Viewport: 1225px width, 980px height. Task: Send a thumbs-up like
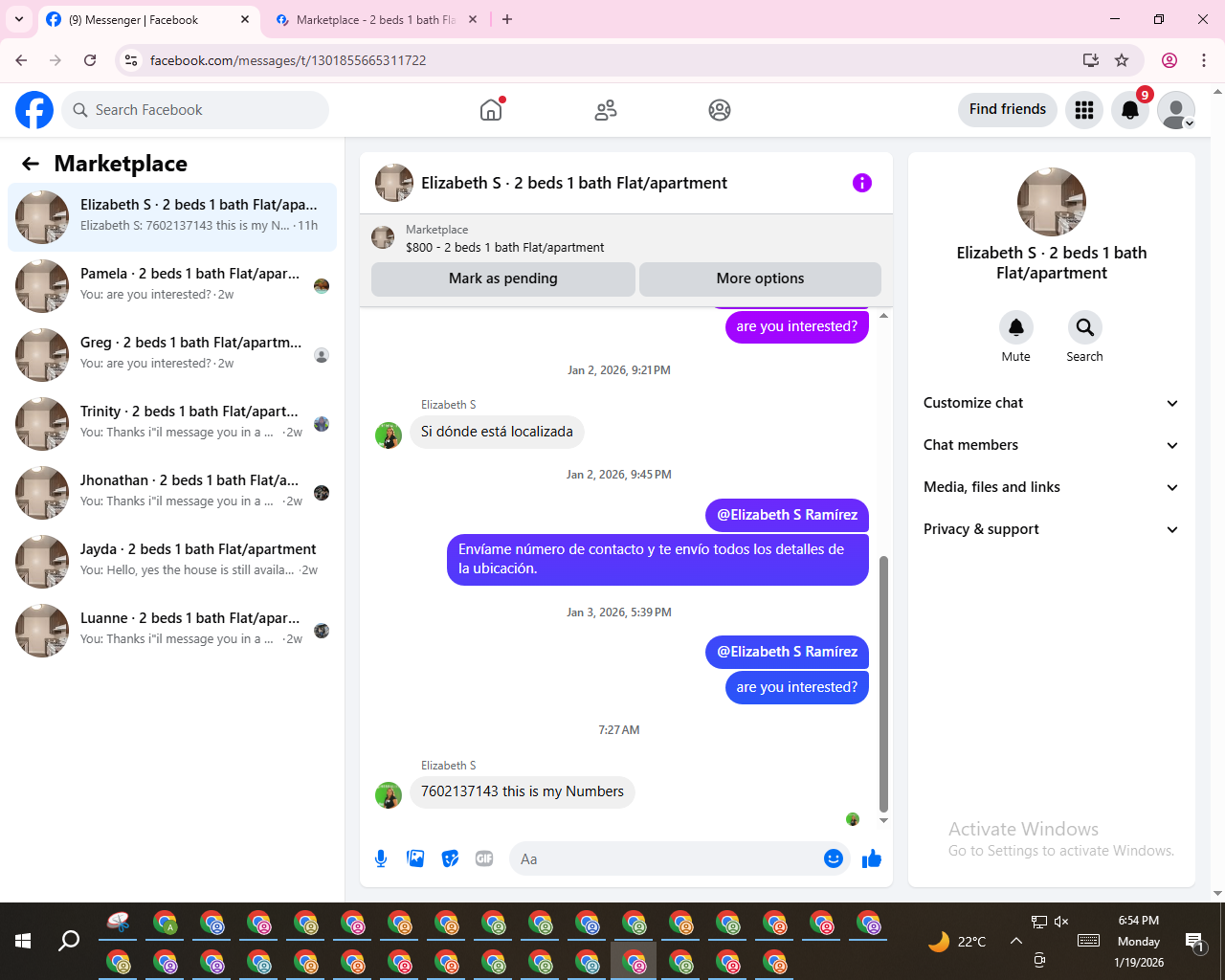click(x=871, y=858)
